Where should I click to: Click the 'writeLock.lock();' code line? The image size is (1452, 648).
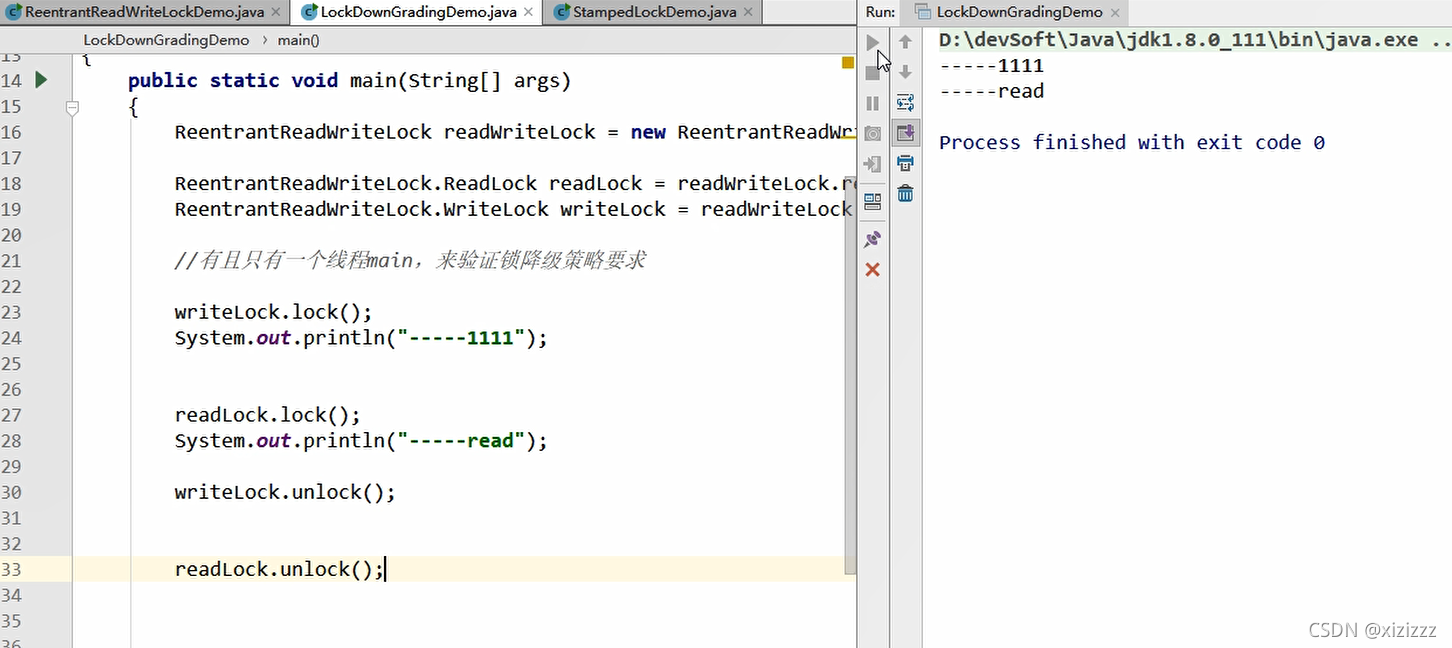273,312
